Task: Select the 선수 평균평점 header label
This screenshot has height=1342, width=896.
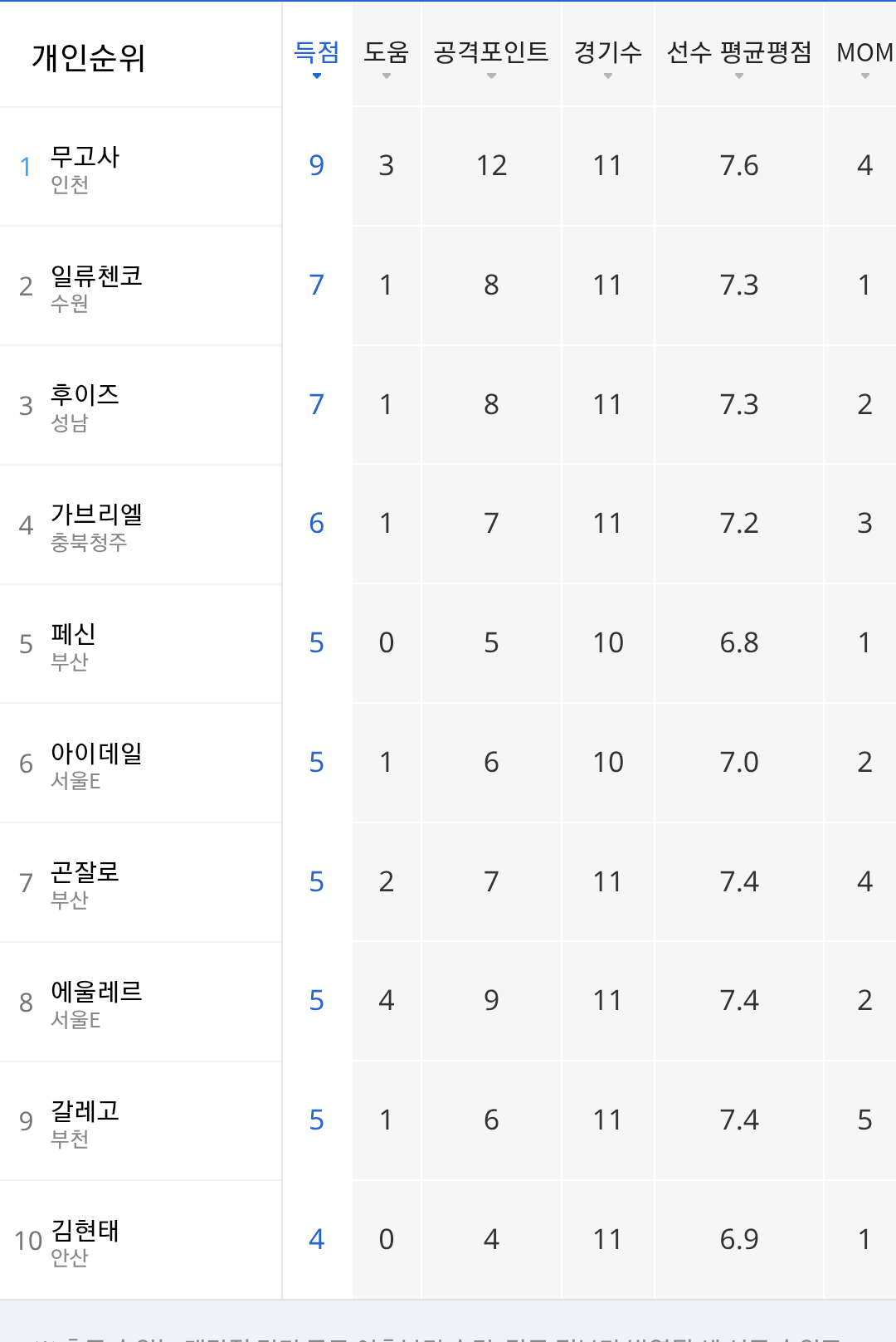Action: [x=739, y=52]
